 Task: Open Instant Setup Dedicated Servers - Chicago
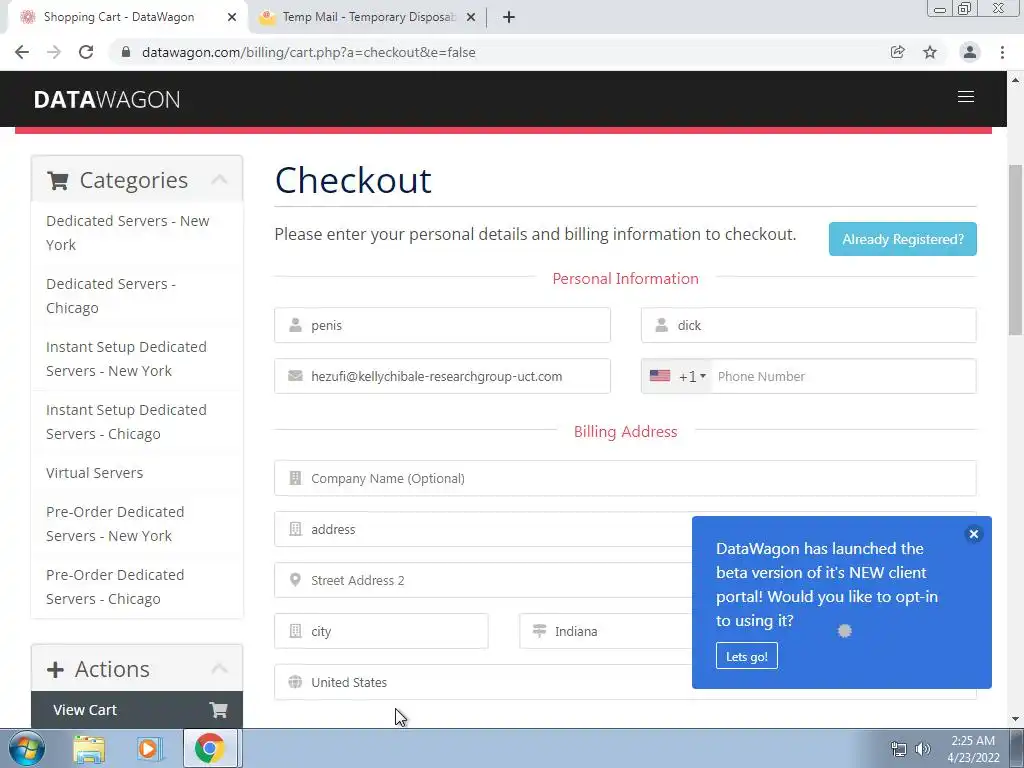tap(136, 422)
